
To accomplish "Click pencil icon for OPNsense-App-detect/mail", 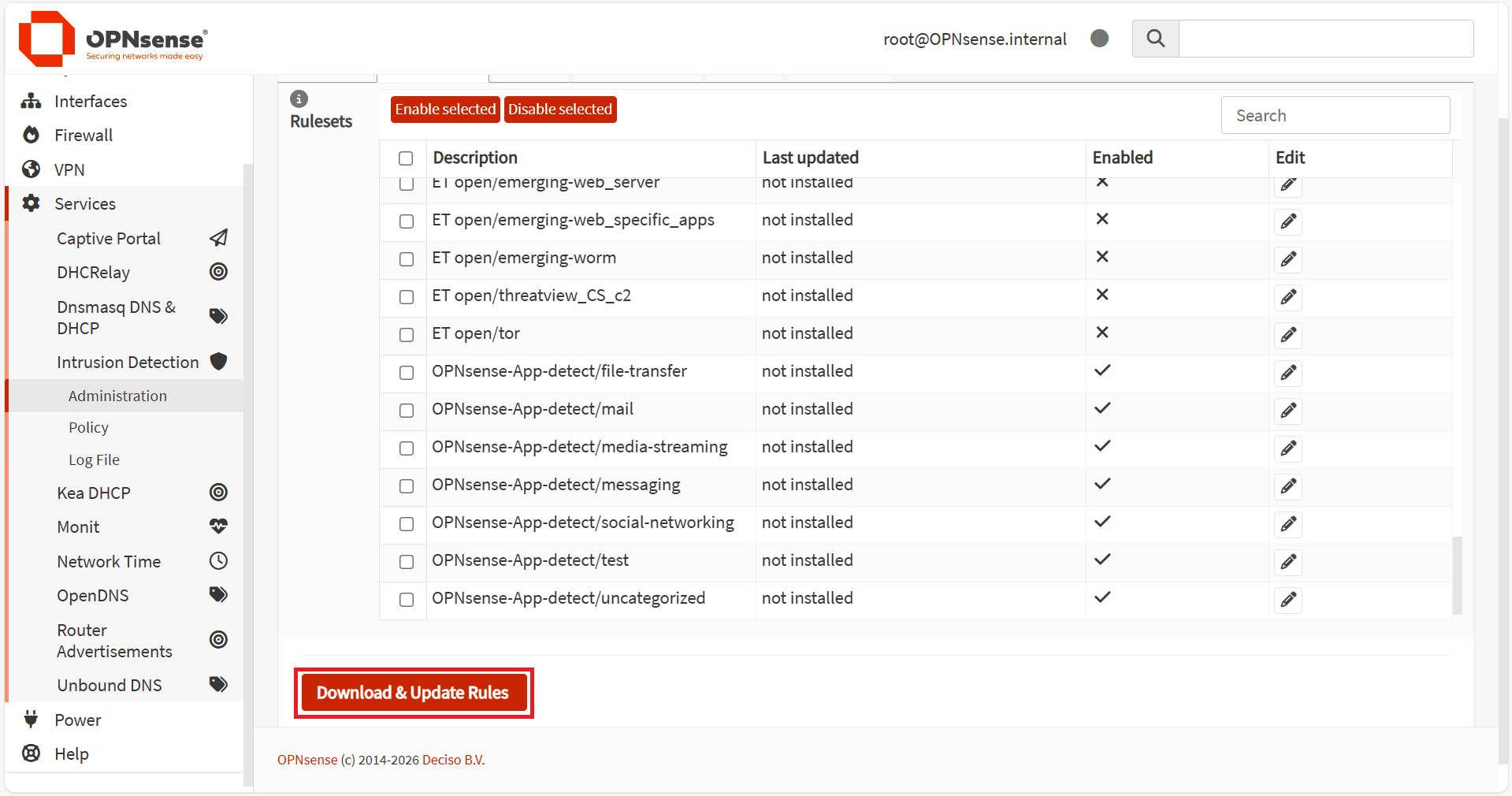I will [x=1287, y=411].
